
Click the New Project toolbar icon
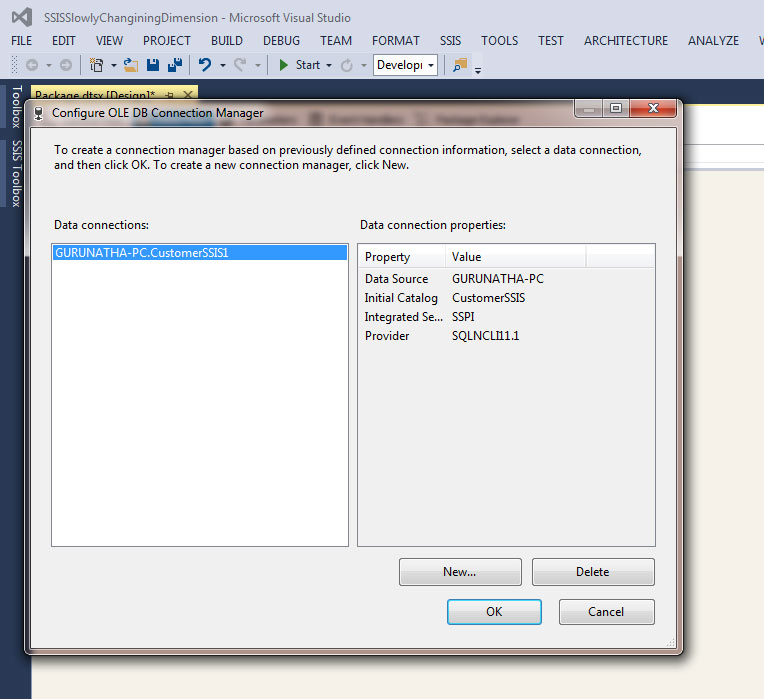(x=96, y=65)
